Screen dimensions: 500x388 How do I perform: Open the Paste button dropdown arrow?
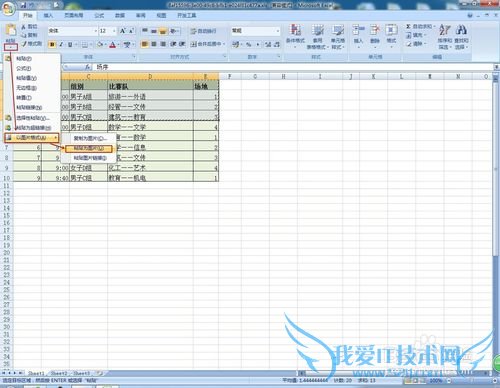[x=11, y=47]
